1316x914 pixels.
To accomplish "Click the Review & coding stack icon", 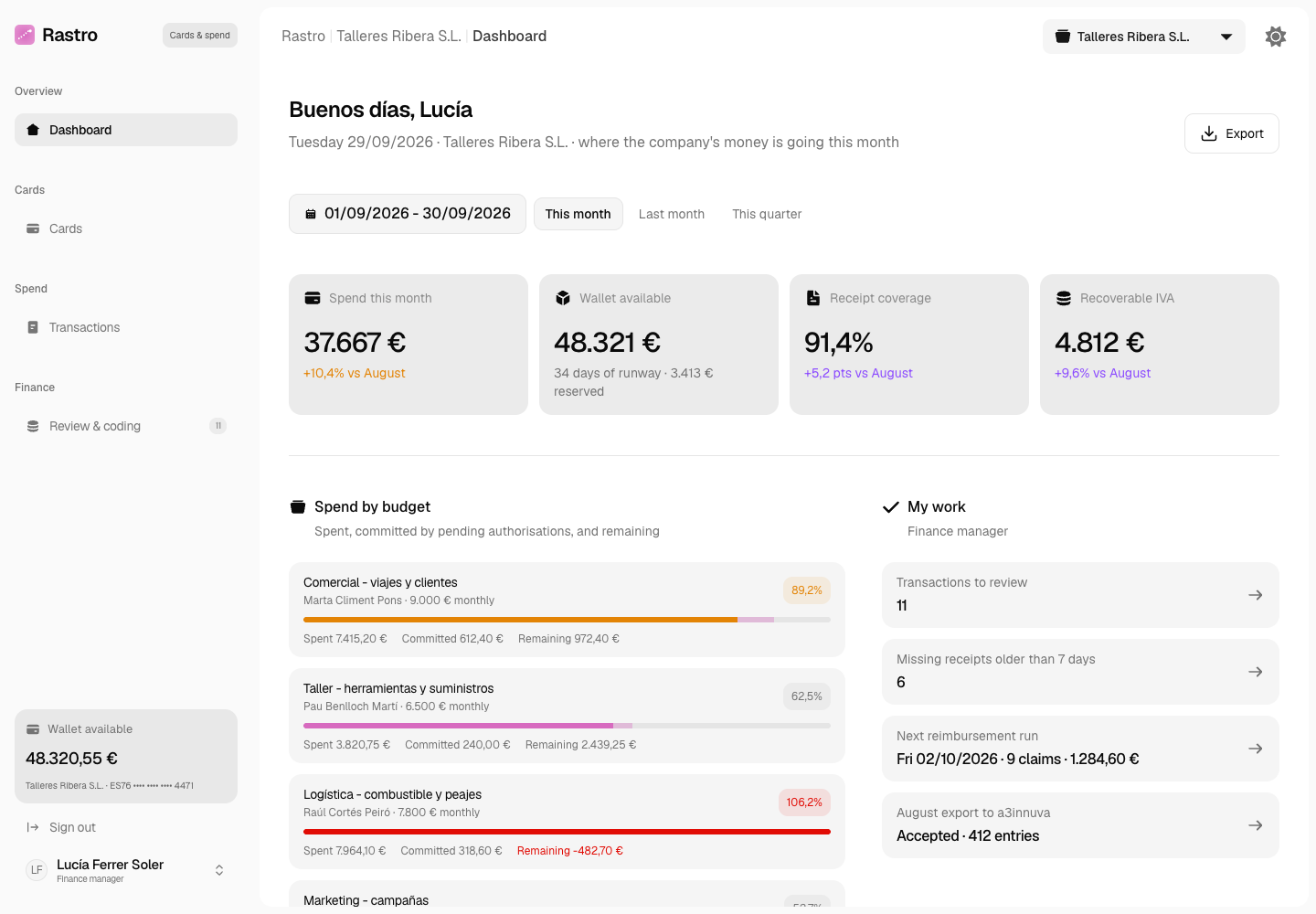I will pyautogui.click(x=33, y=426).
